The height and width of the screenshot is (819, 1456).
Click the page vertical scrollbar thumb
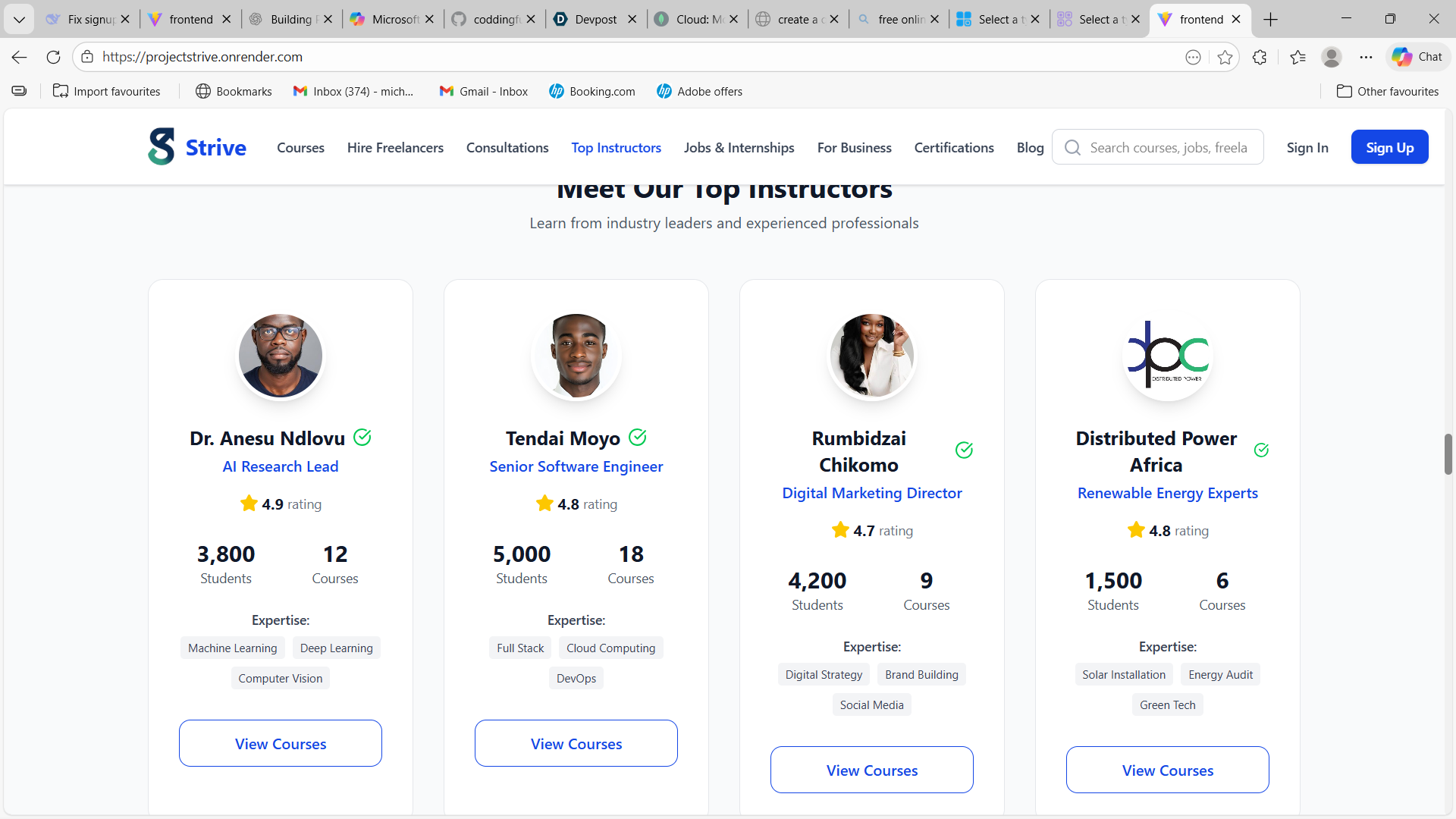1448,453
